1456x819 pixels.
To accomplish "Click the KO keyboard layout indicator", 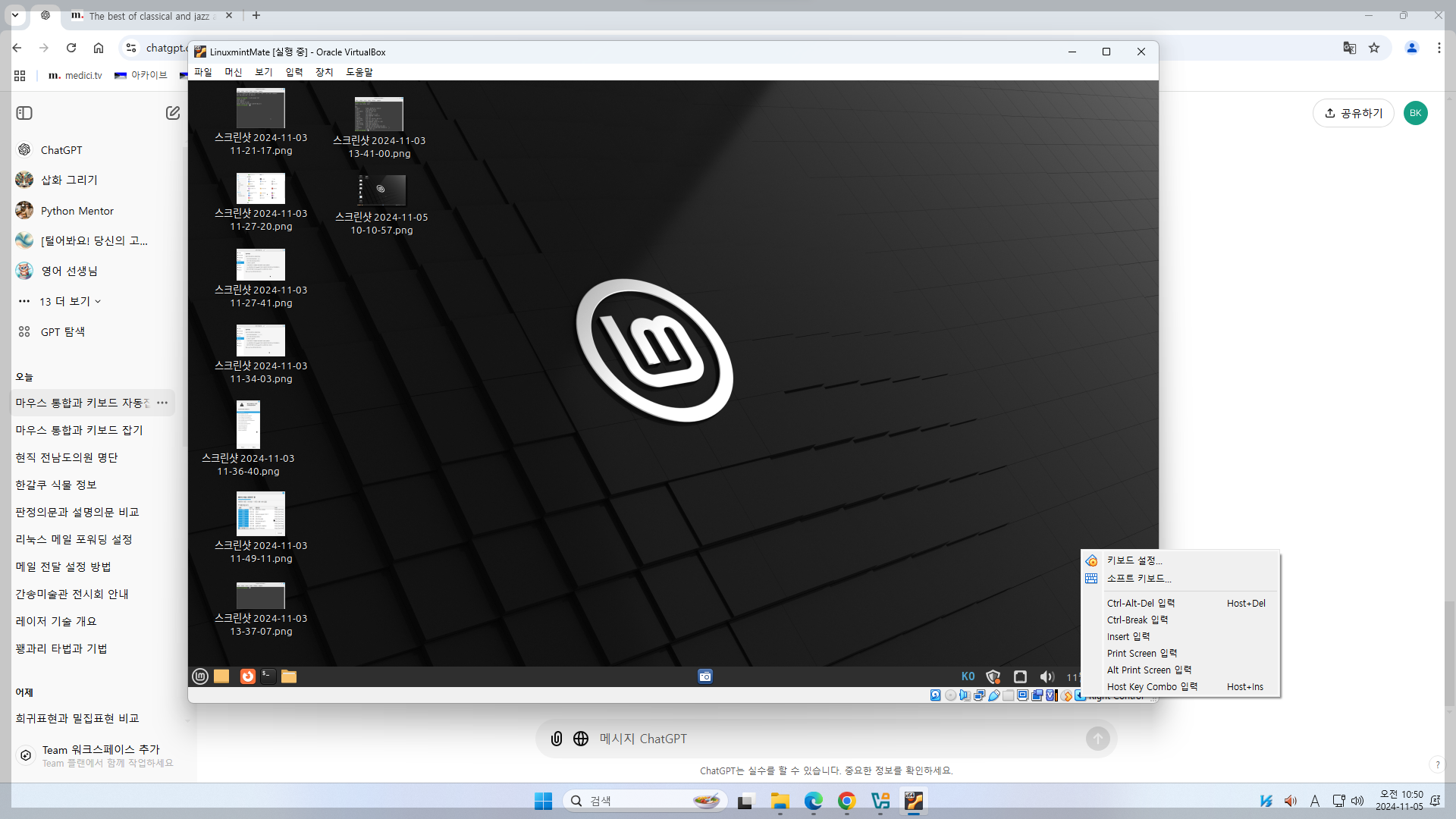I will (968, 676).
